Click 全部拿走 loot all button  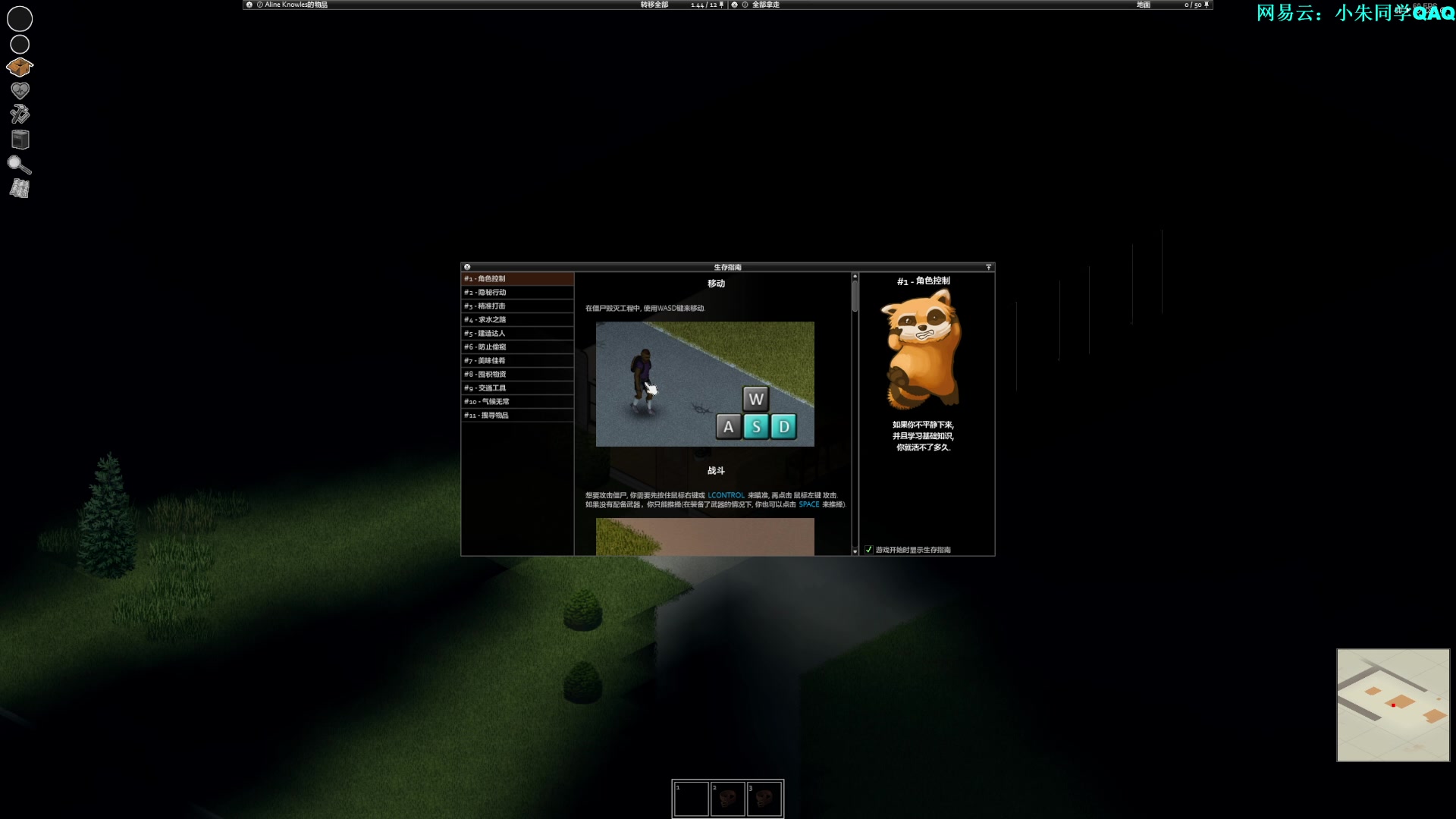click(x=766, y=5)
